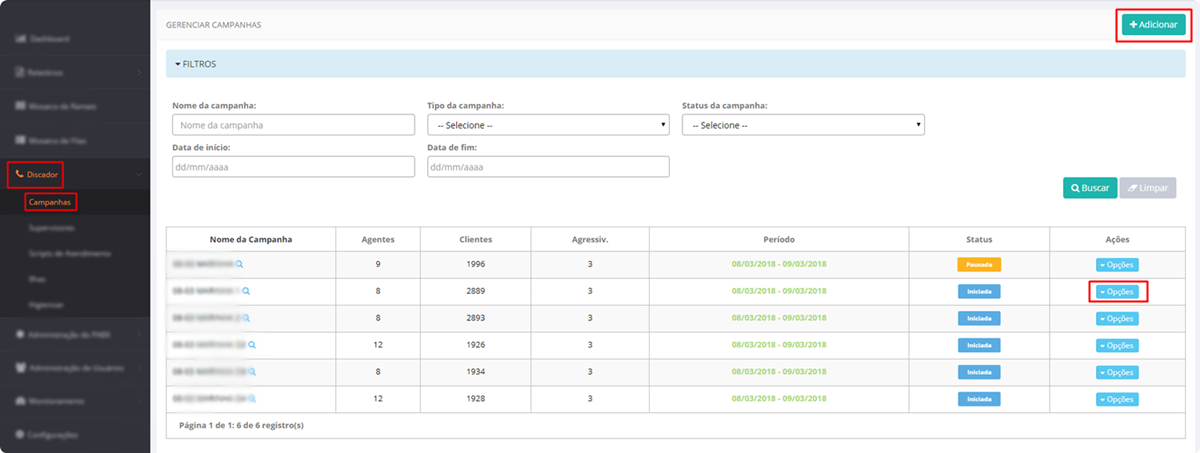Click the Configurações gear icon in sidebar

pos(20,435)
